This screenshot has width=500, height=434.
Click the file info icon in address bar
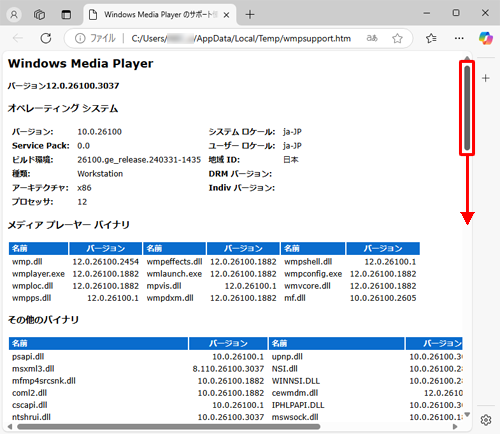tap(80, 39)
